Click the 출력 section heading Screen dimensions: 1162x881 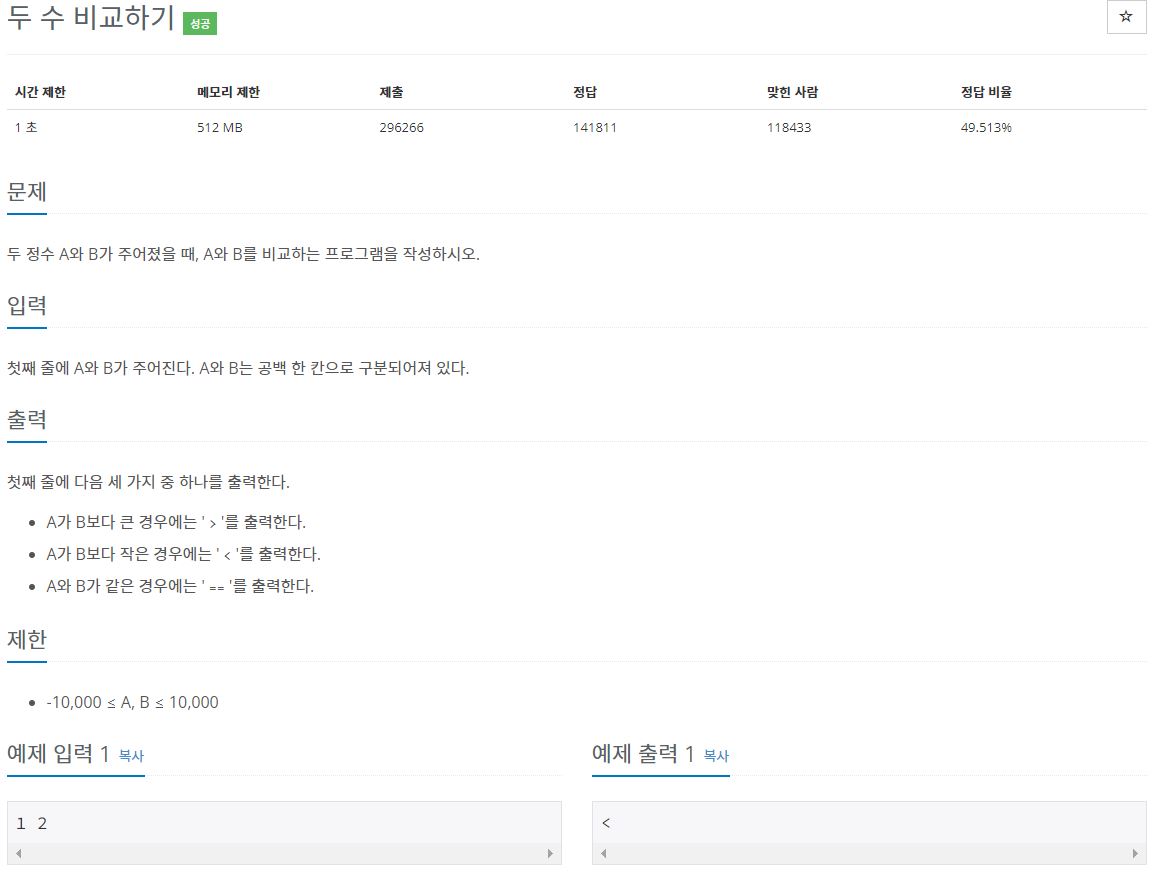coord(27,419)
